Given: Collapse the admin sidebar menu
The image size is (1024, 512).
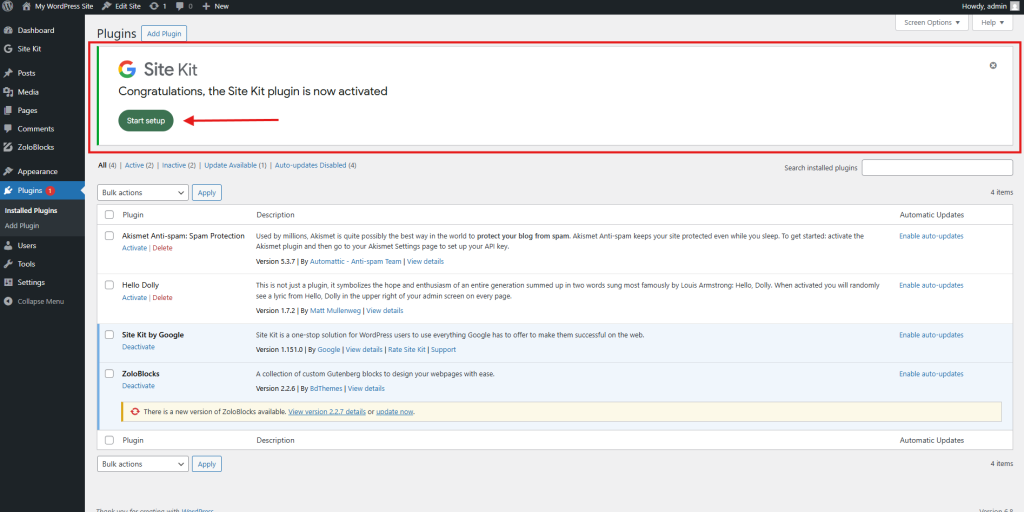Looking at the screenshot, I should click(x=40, y=301).
